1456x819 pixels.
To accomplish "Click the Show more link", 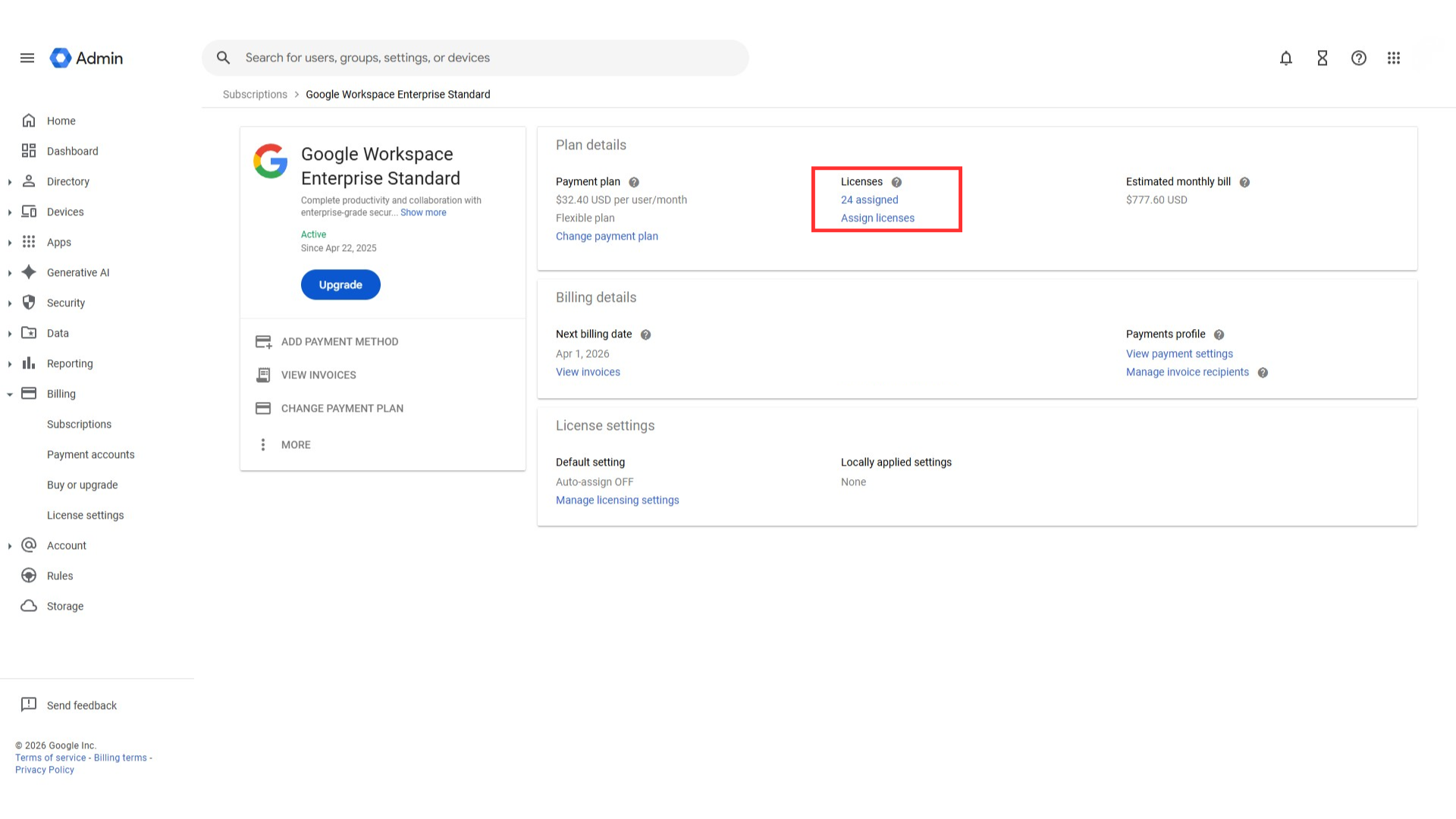I will (423, 213).
